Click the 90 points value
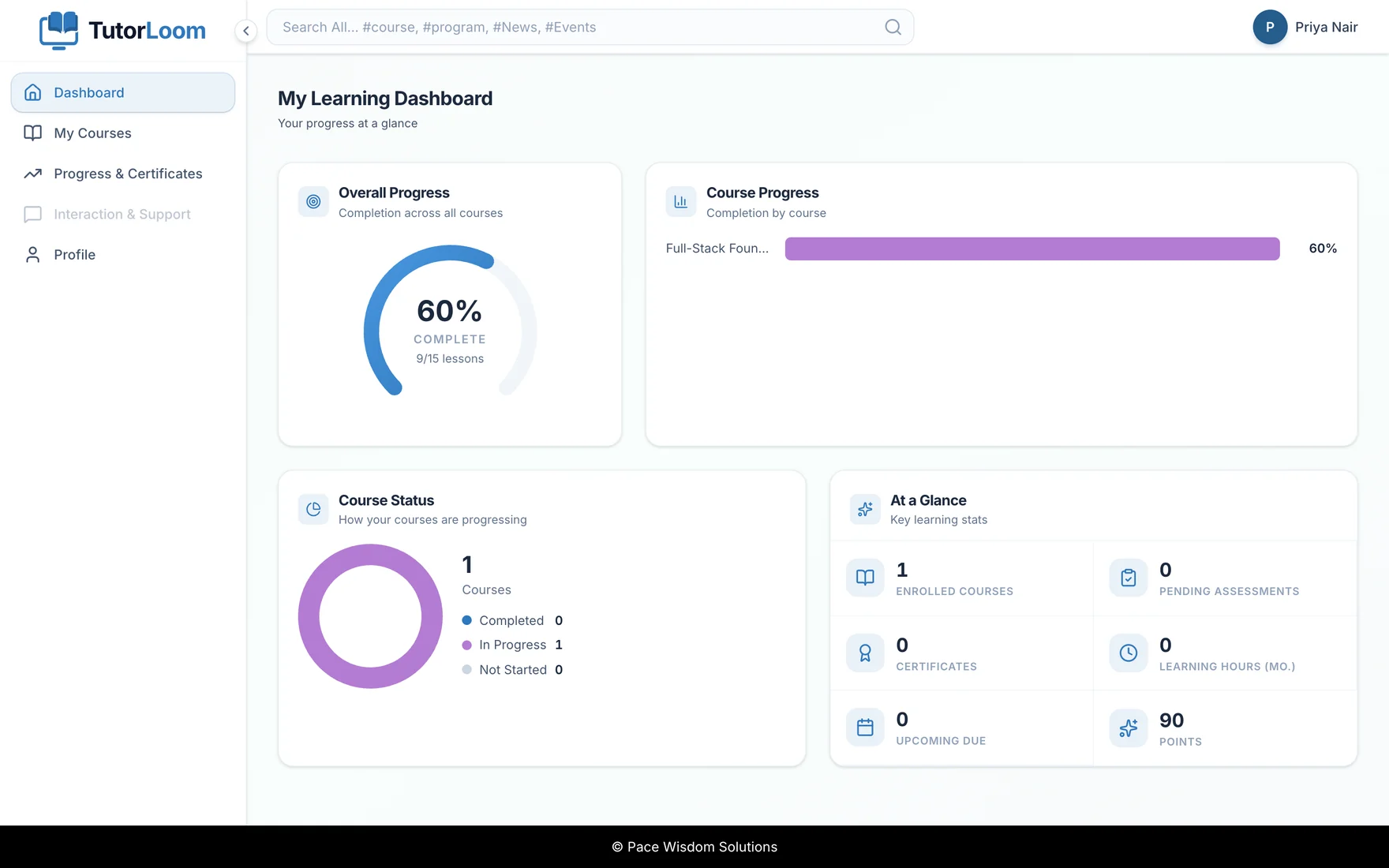 click(x=1171, y=720)
